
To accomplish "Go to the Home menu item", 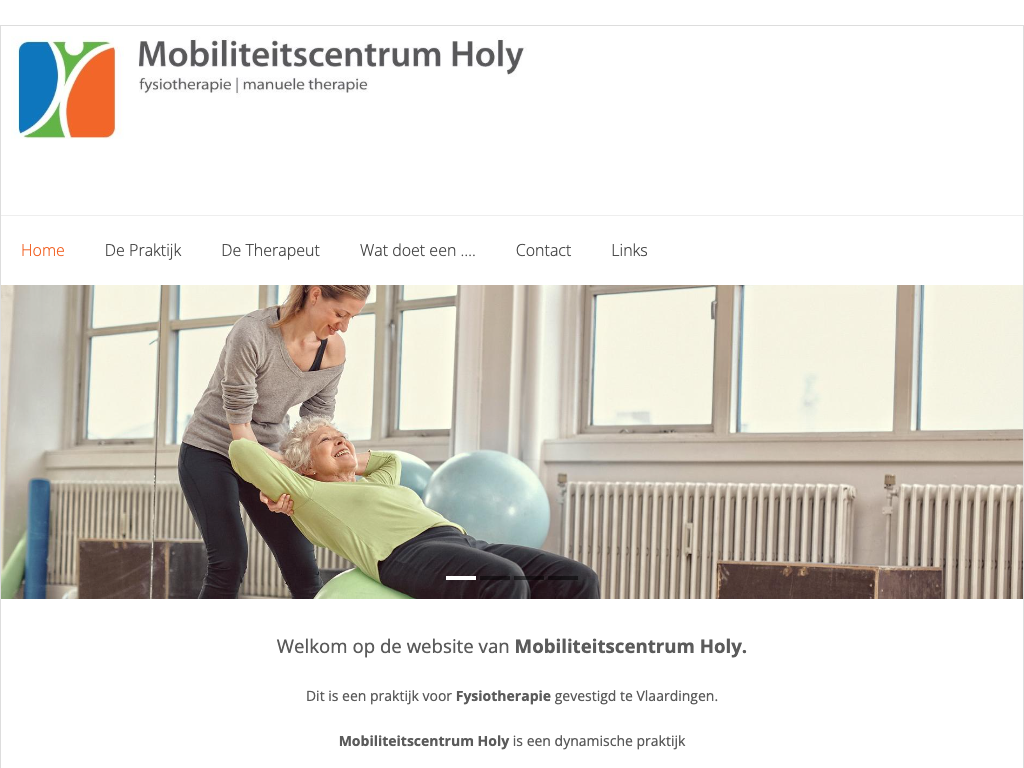I will click(42, 250).
